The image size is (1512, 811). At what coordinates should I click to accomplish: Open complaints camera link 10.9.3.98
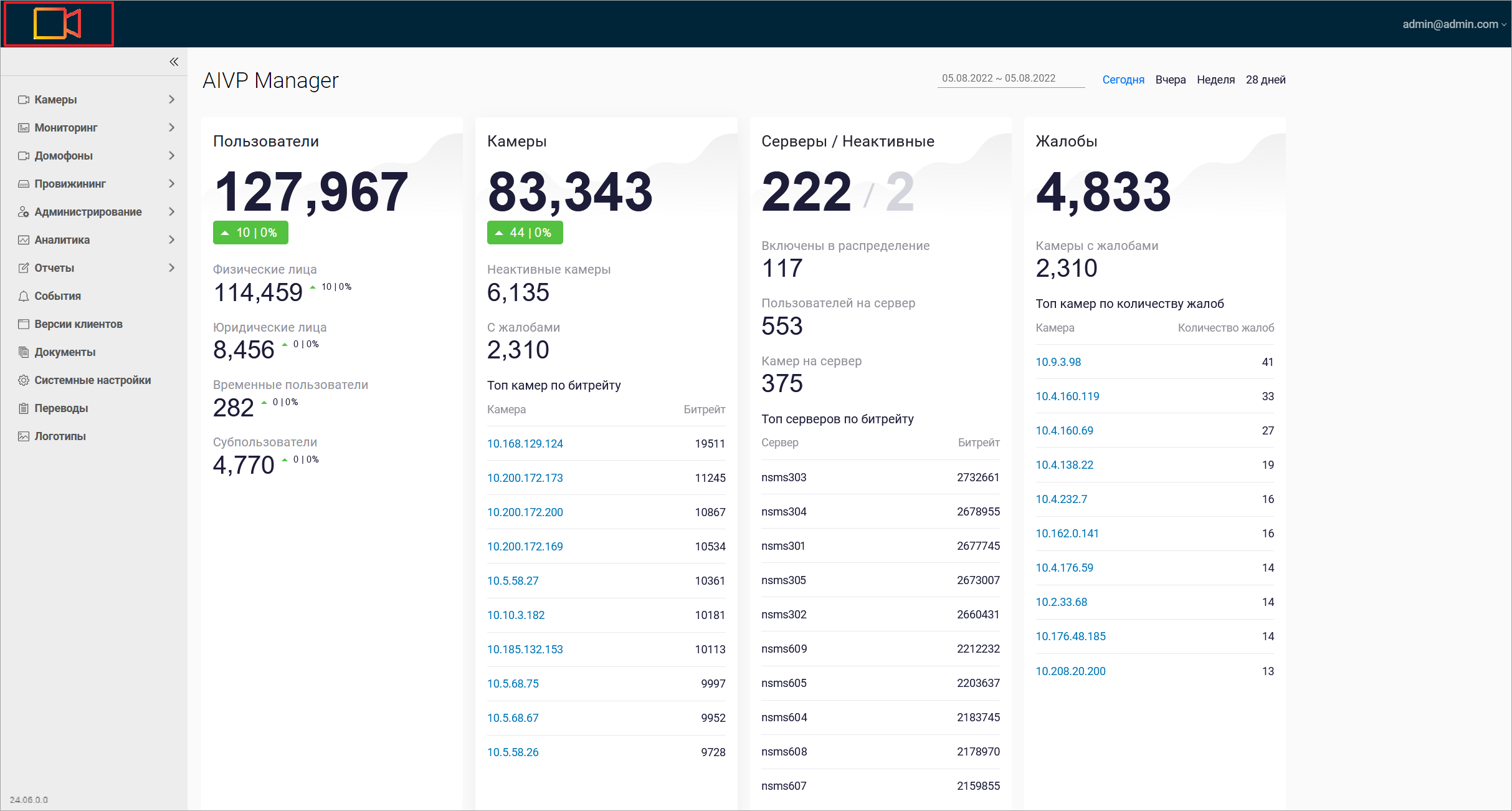[1058, 362]
